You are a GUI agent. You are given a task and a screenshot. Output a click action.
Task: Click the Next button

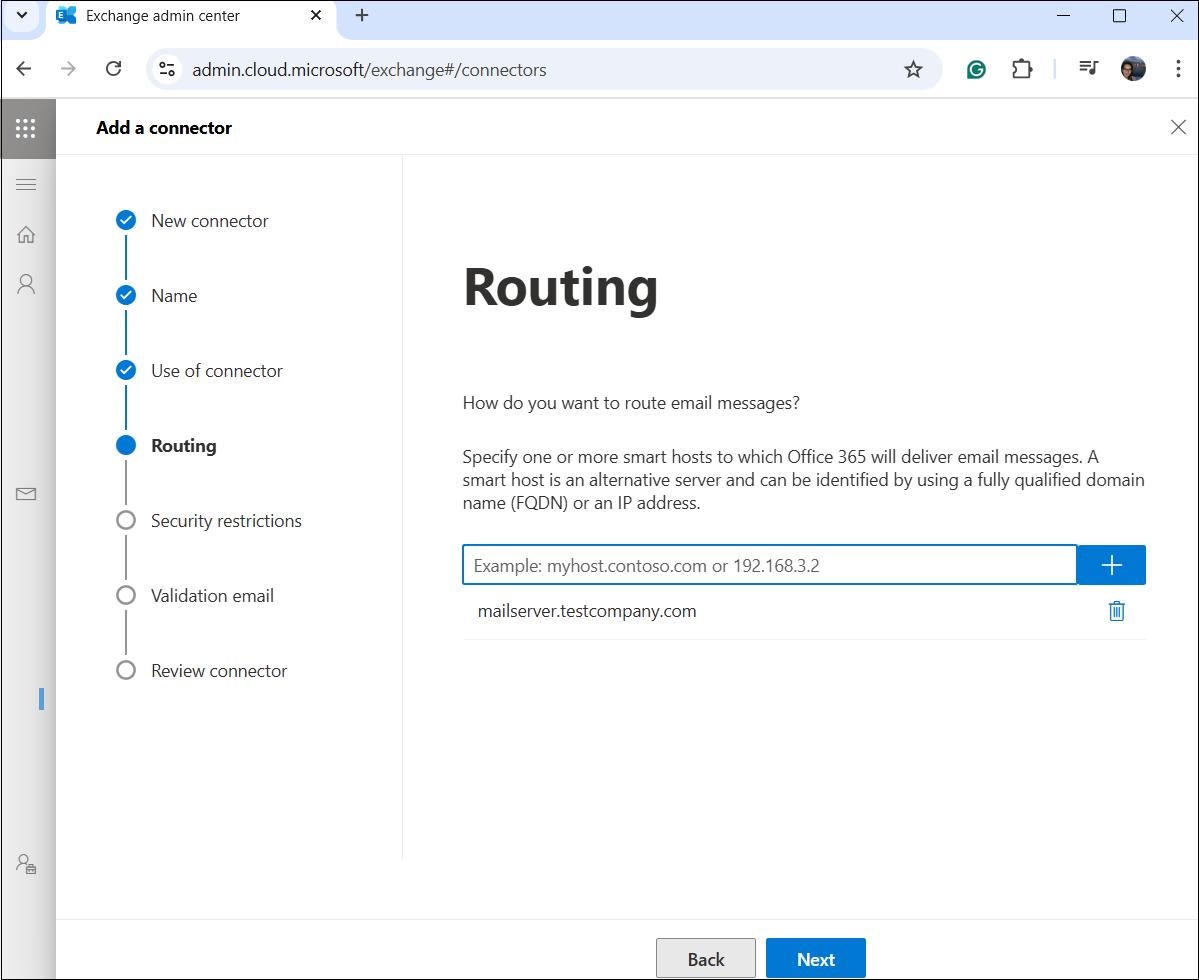tap(815, 959)
